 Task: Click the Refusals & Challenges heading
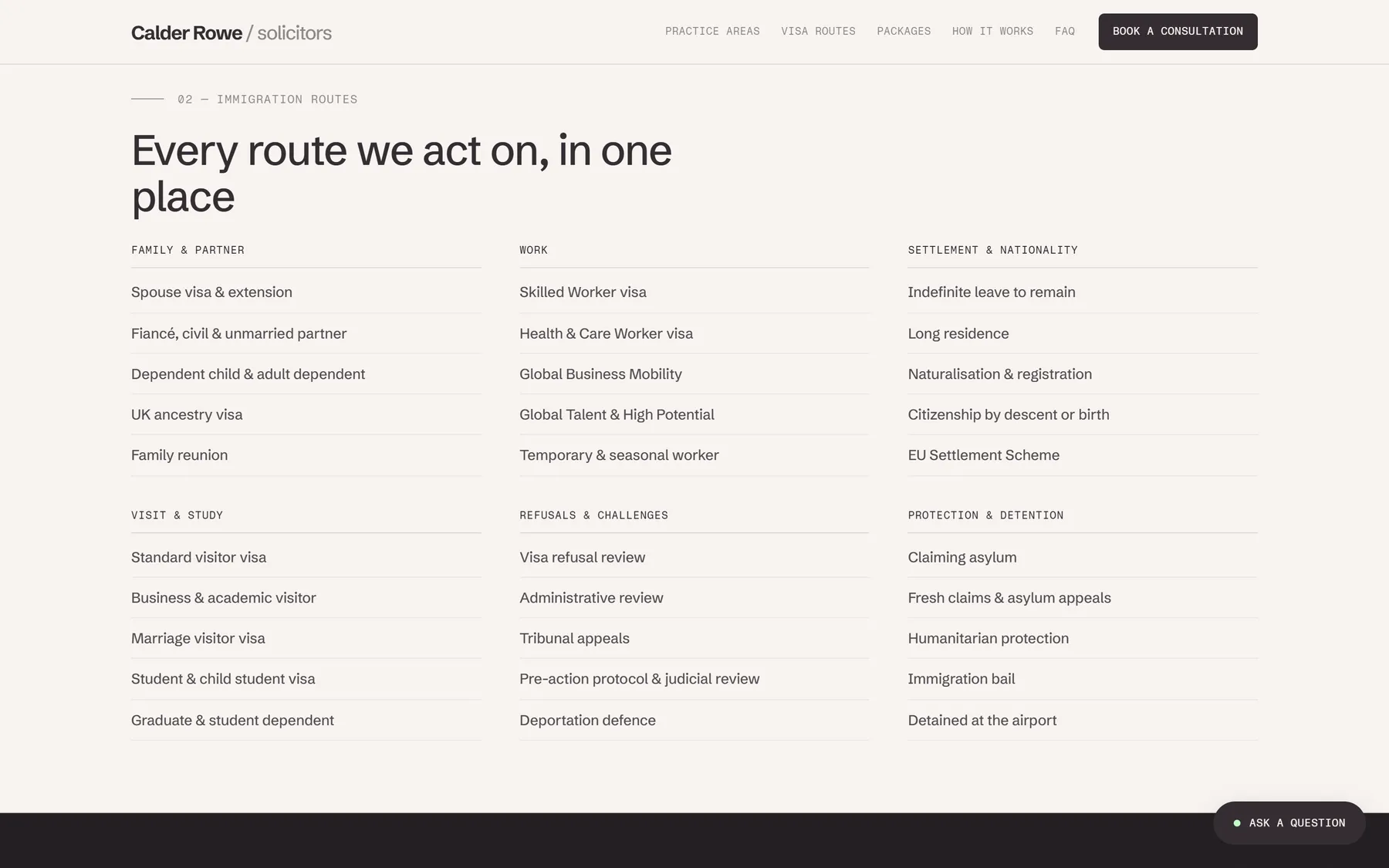[593, 515]
